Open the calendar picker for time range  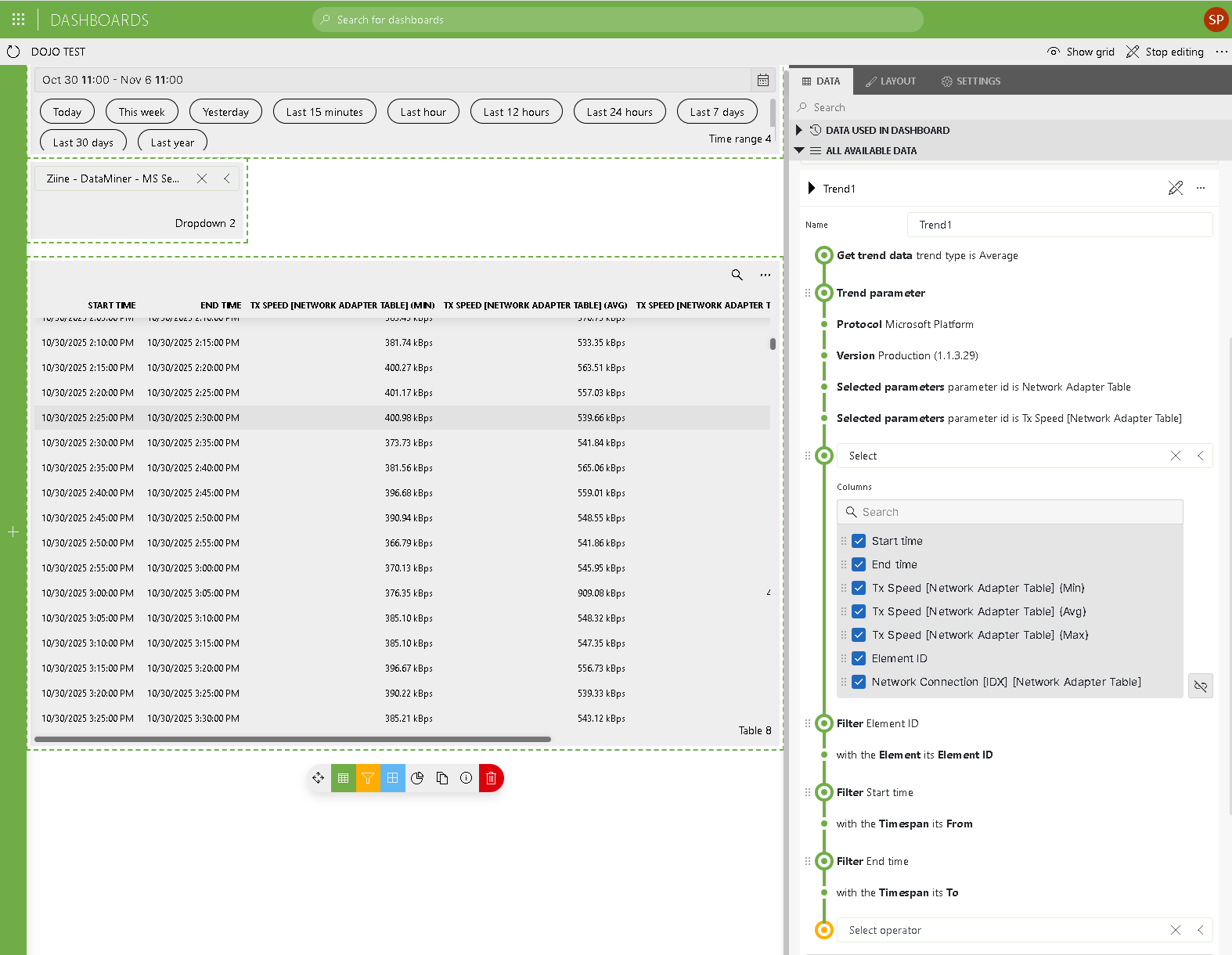tap(762, 80)
